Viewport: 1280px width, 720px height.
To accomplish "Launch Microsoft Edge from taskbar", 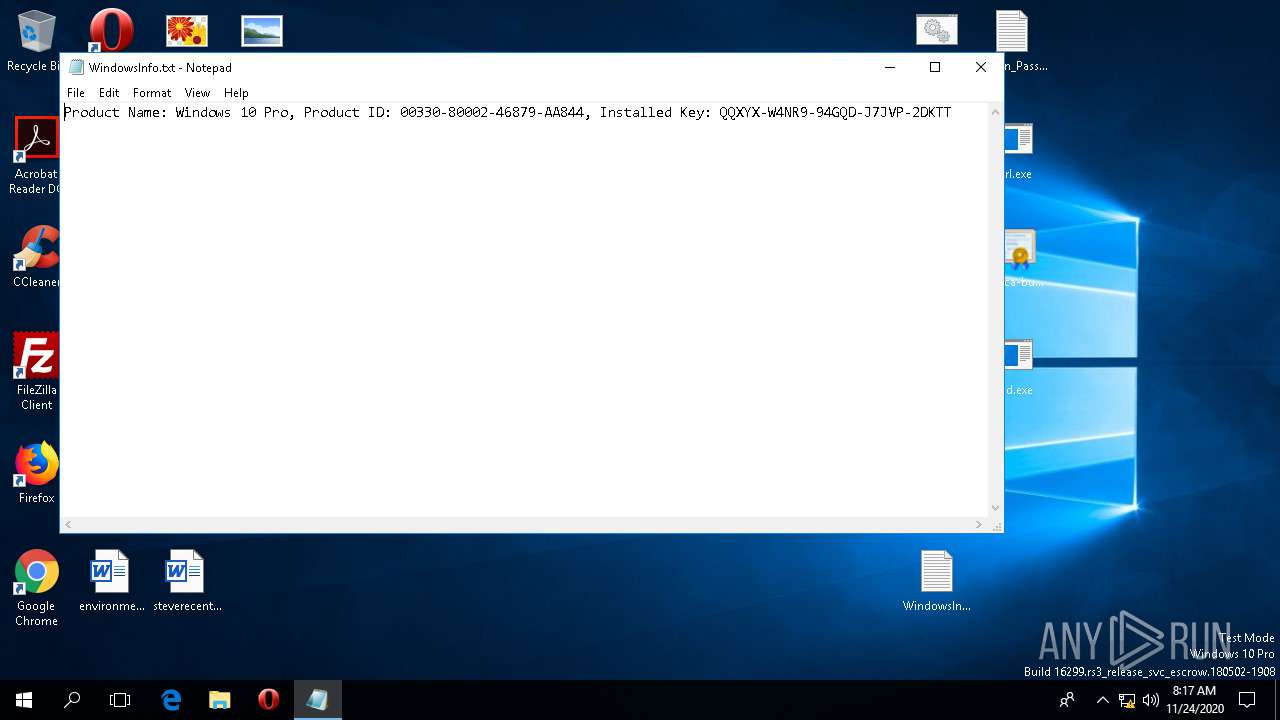I will click(171, 700).
